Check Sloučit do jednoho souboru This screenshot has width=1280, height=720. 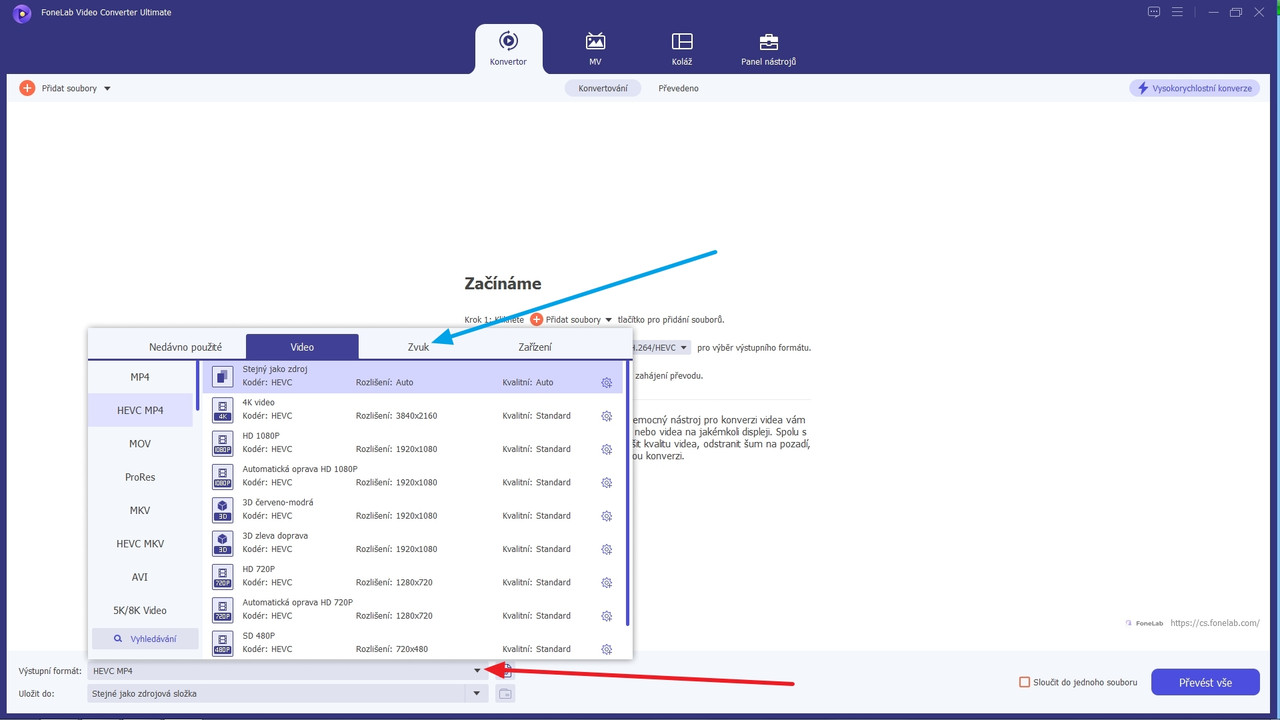[x=1024, y=682]
